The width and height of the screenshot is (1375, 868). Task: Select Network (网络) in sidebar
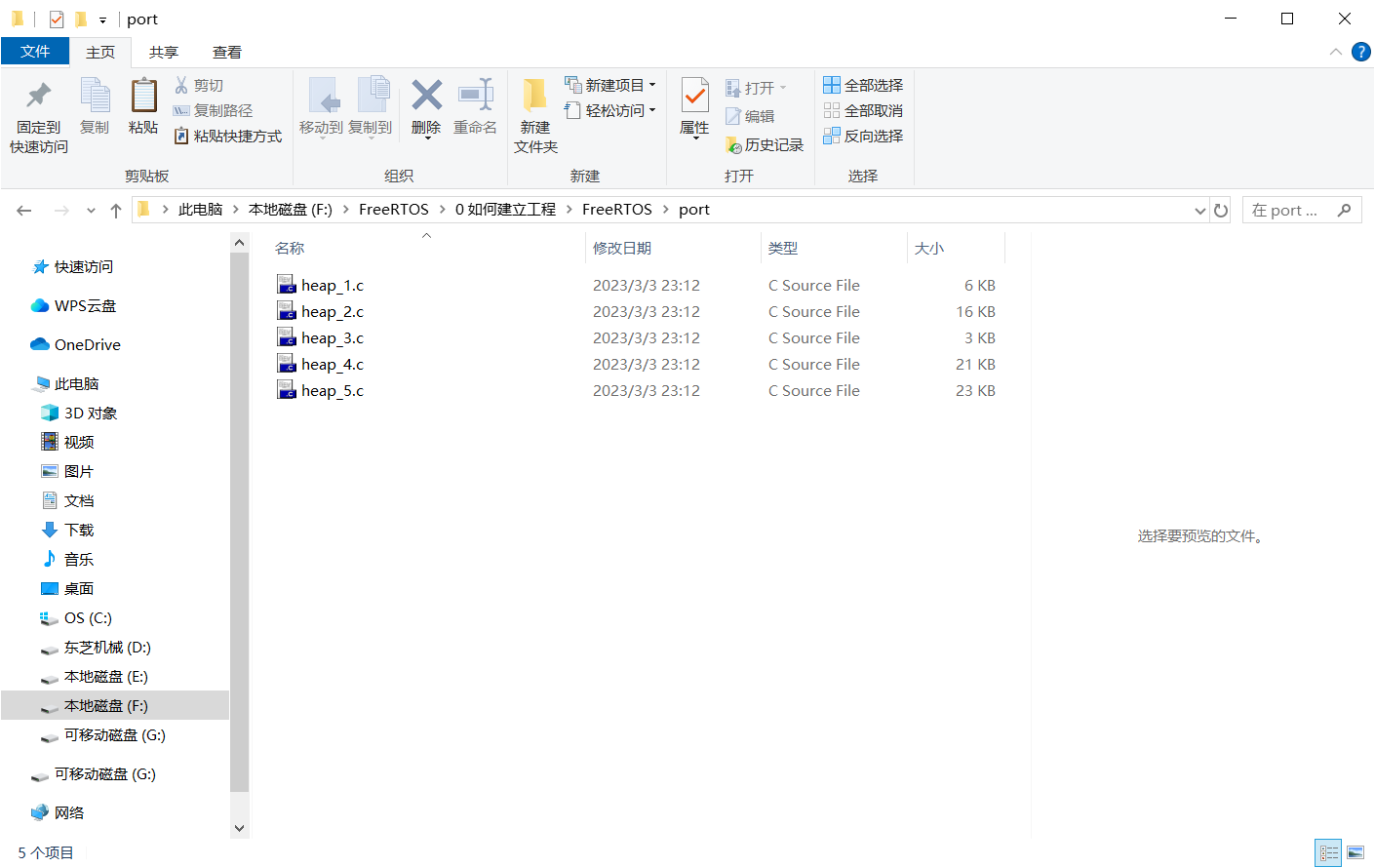click(x=59, y=813)
